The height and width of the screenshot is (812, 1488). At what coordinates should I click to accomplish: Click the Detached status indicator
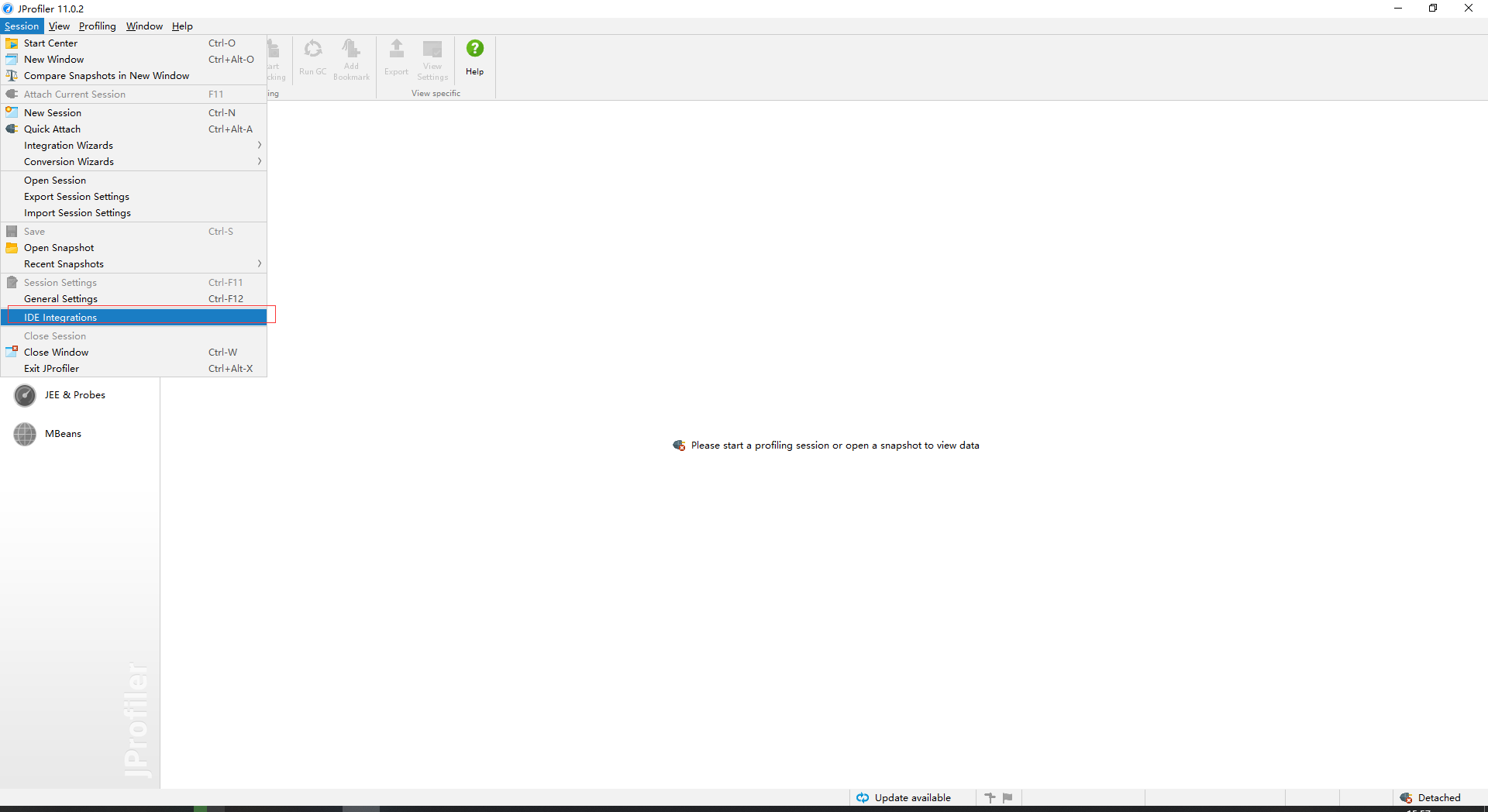coord(1430,798)
